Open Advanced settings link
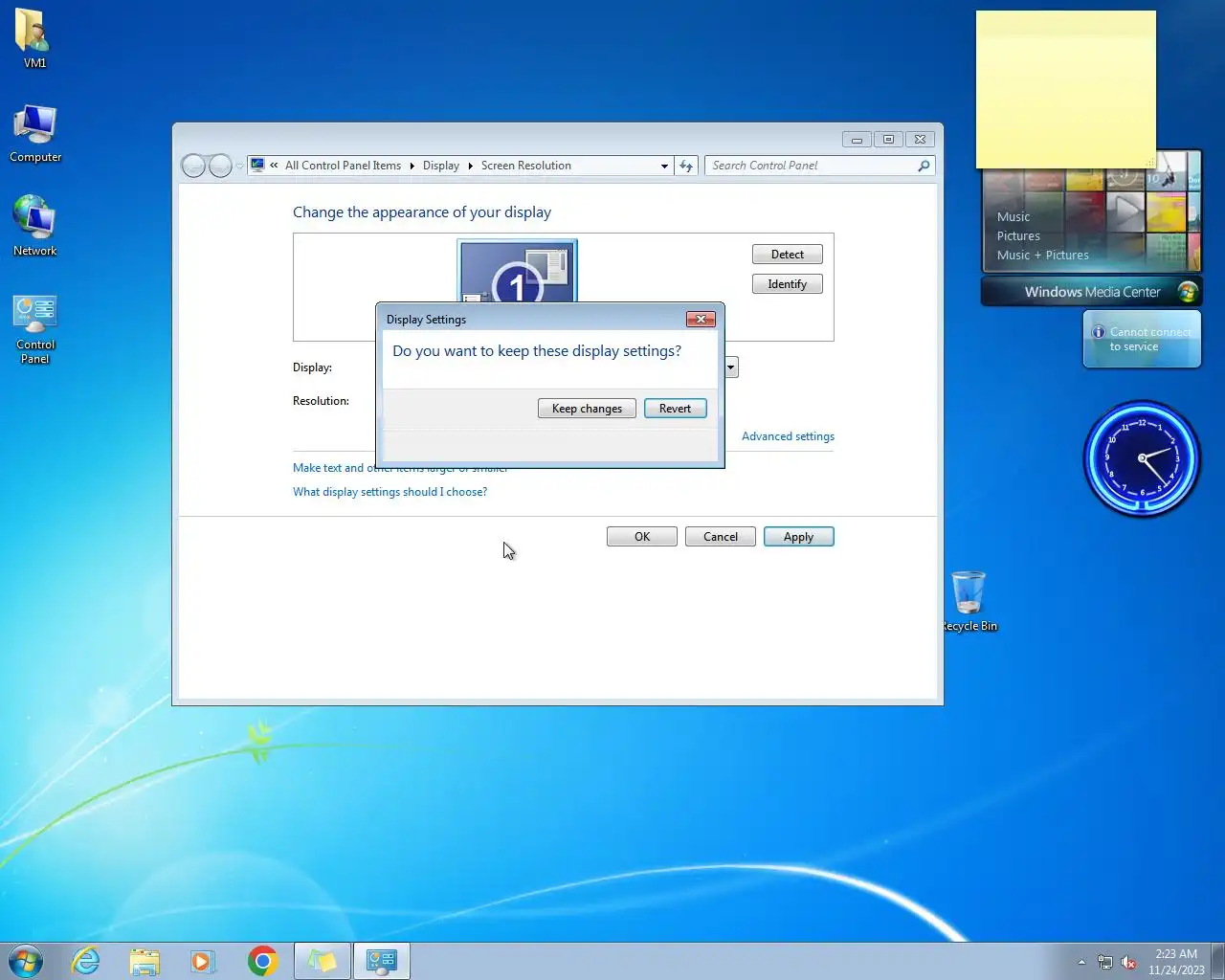 pyautogui.click(x=788, y=436)
